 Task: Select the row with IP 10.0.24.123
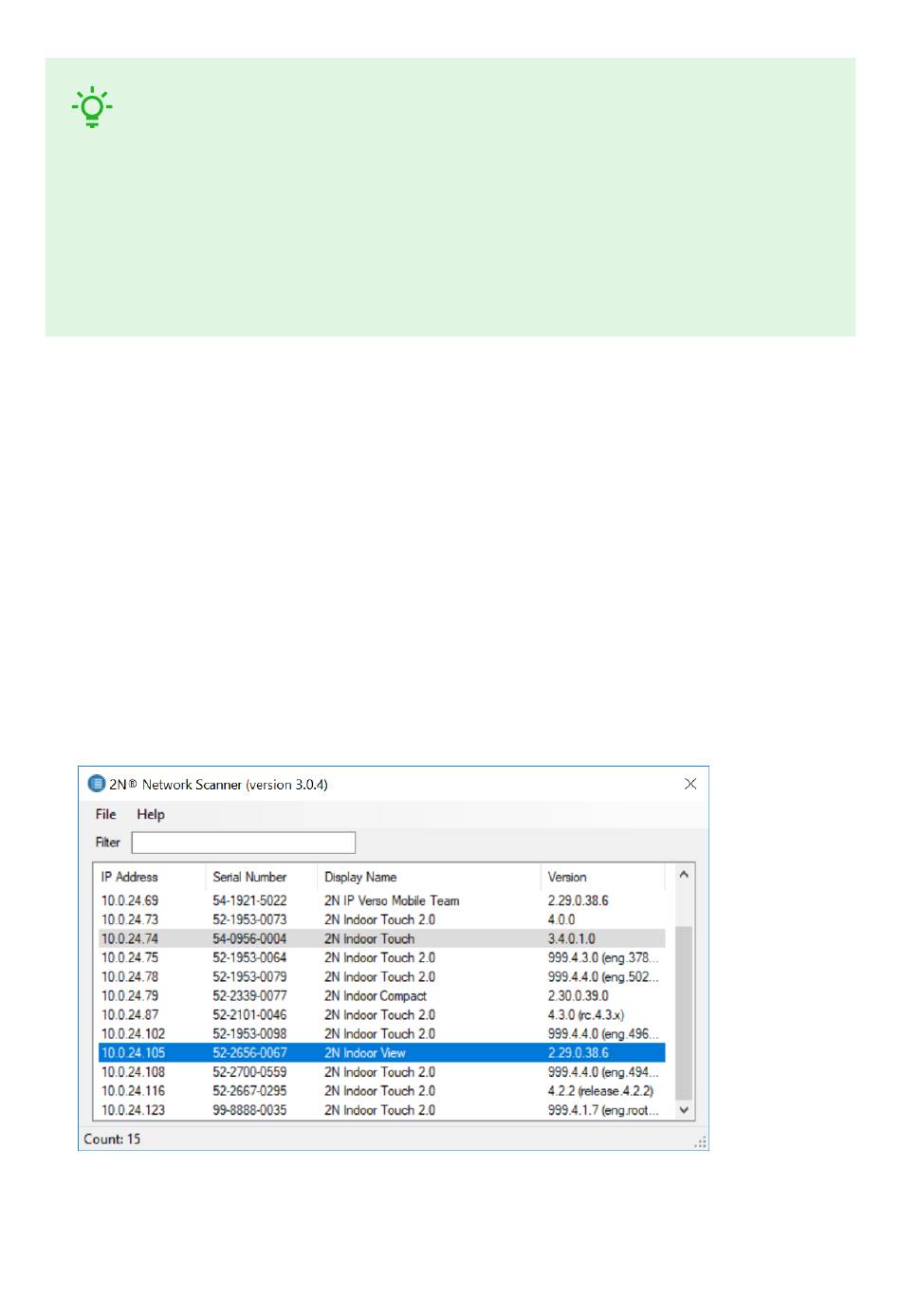click(x=381, y=1110)
